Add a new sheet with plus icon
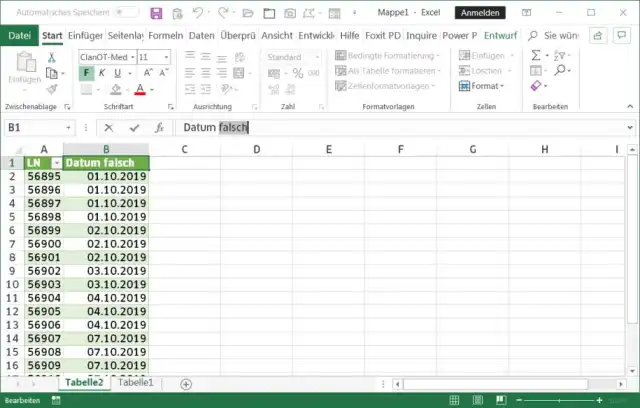The image size is (640, 408). click(x=186, y=384)
